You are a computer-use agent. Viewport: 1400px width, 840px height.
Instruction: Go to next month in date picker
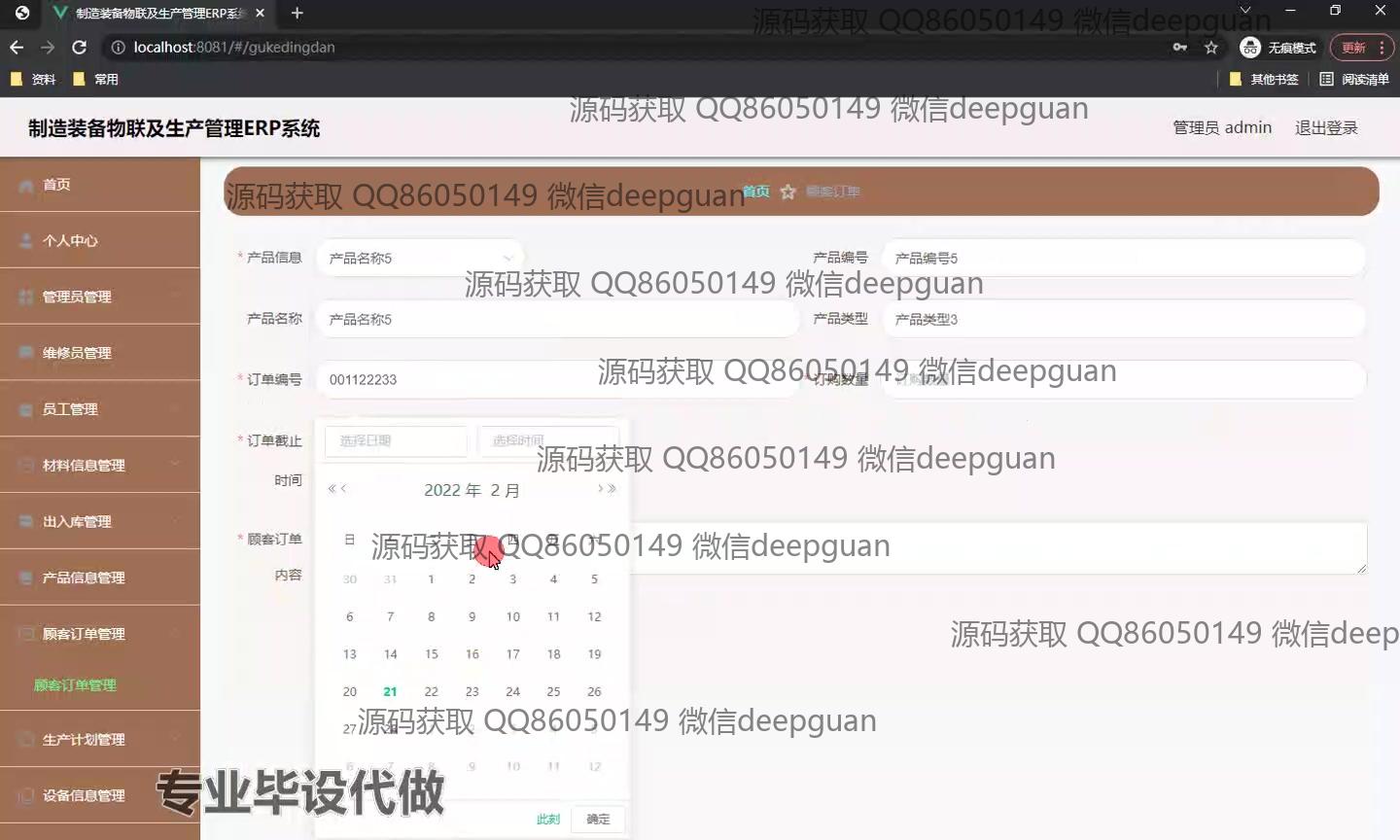[x=600, y=488]
